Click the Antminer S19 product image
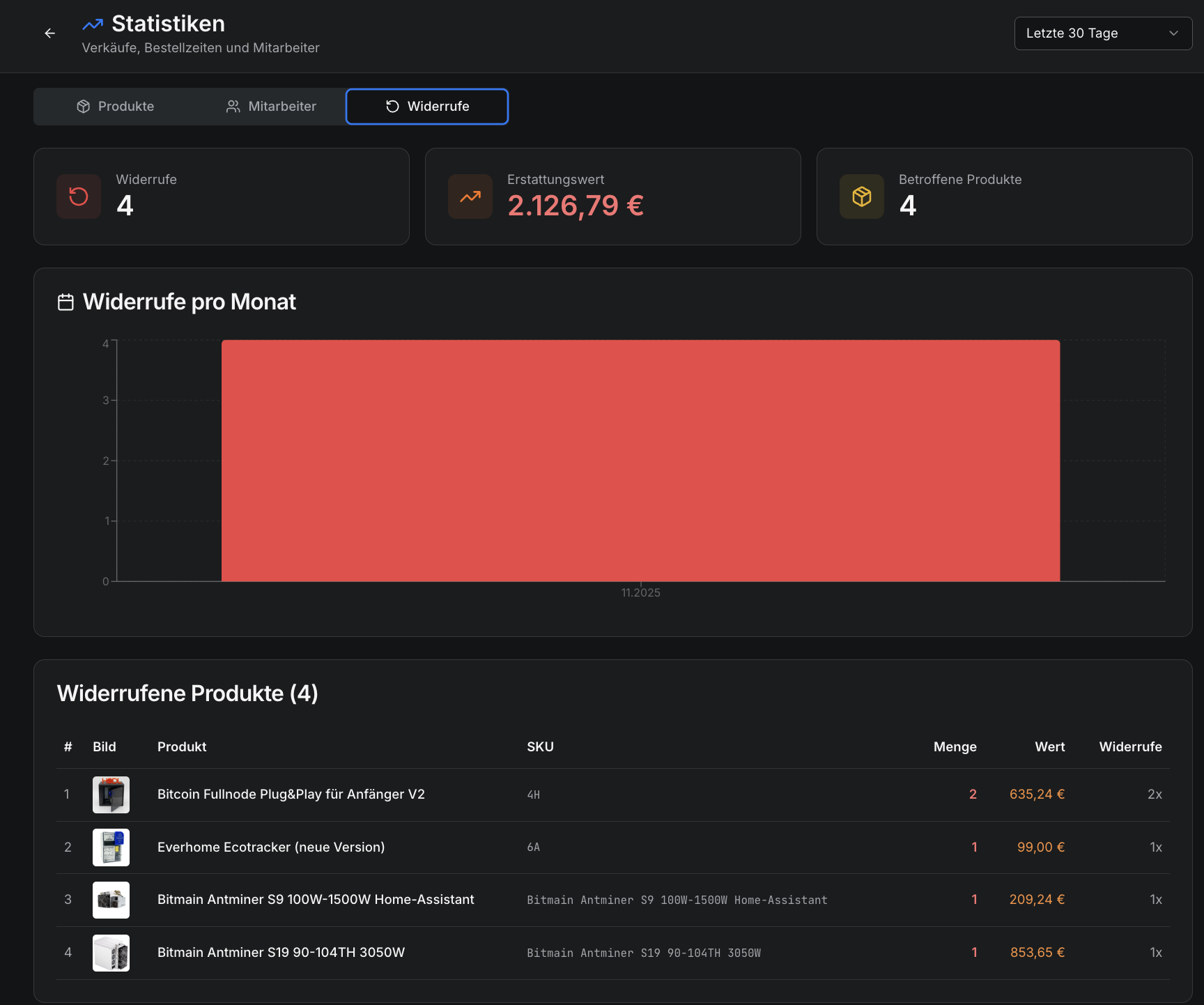1204x1005 pixels. pyautogui.click(x=111, y=953)
